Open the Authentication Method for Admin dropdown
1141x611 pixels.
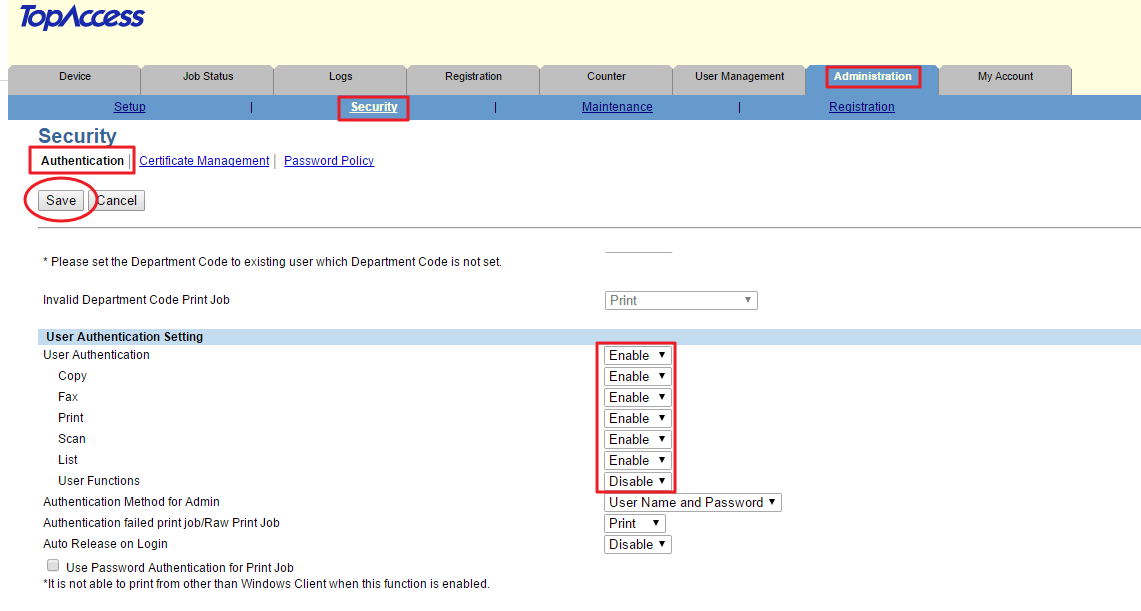[x=691, y=502]
